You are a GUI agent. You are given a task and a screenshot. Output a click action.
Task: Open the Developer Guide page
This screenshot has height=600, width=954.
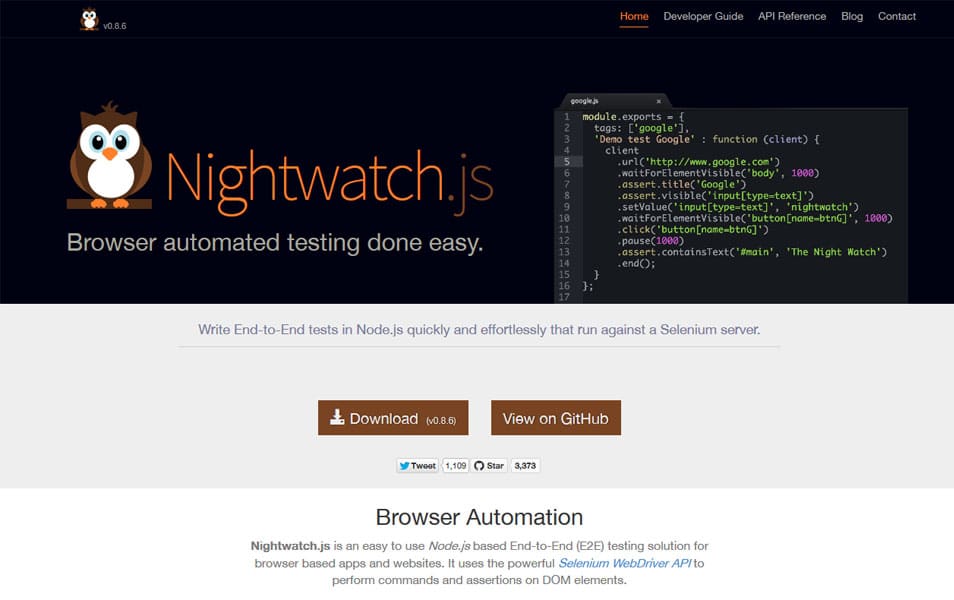pos(702,16)
